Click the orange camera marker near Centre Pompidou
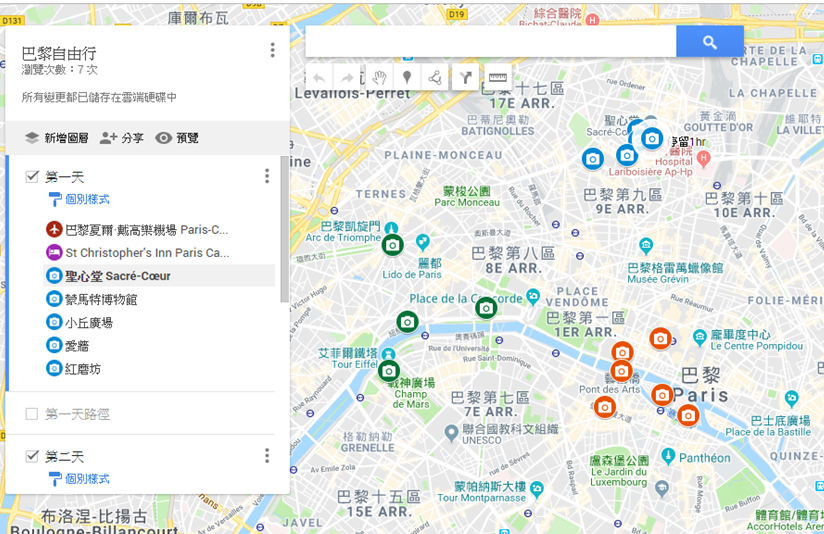 coord(660,339)
